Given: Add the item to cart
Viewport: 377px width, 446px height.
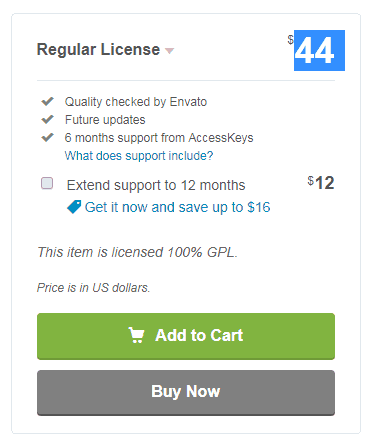Looking at the screenshot, I should click(x=186, y=336).
